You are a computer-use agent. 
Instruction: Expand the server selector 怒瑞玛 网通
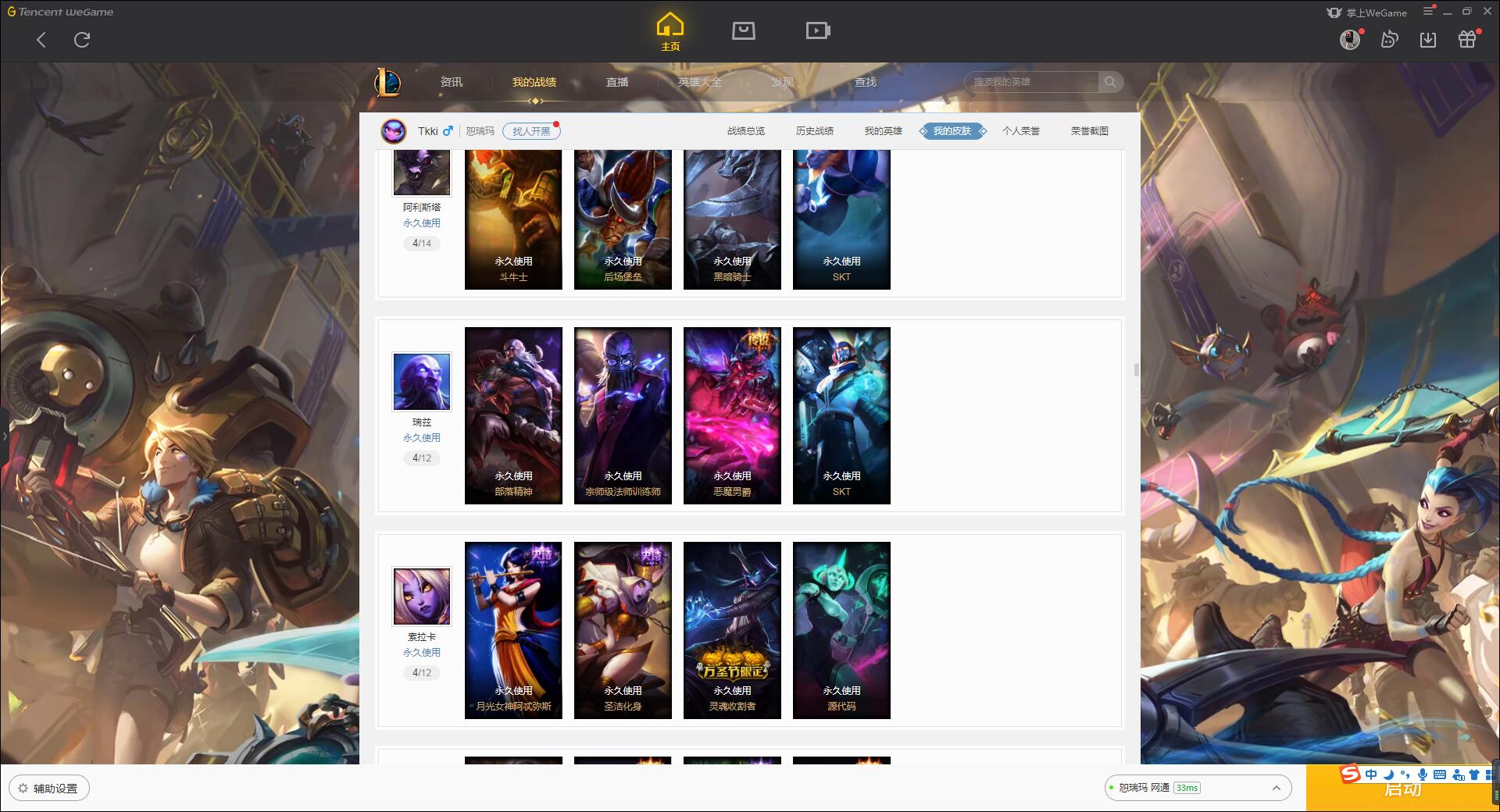coord(1198,788)
